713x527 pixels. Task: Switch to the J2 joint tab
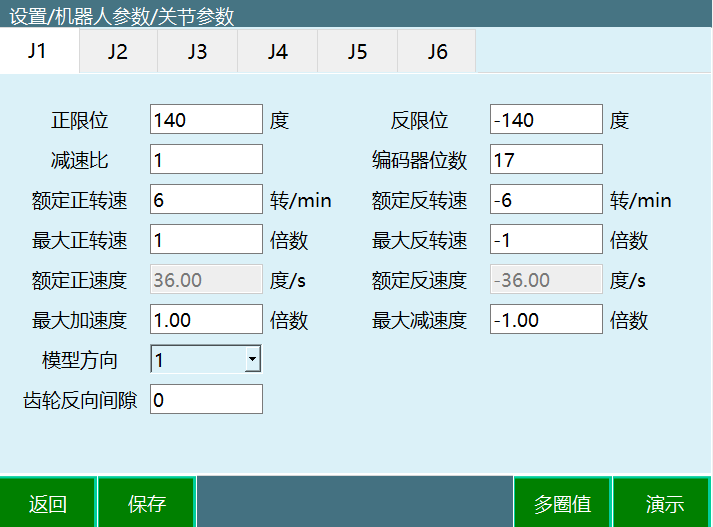pyautogui.click(x=118, y=51)
